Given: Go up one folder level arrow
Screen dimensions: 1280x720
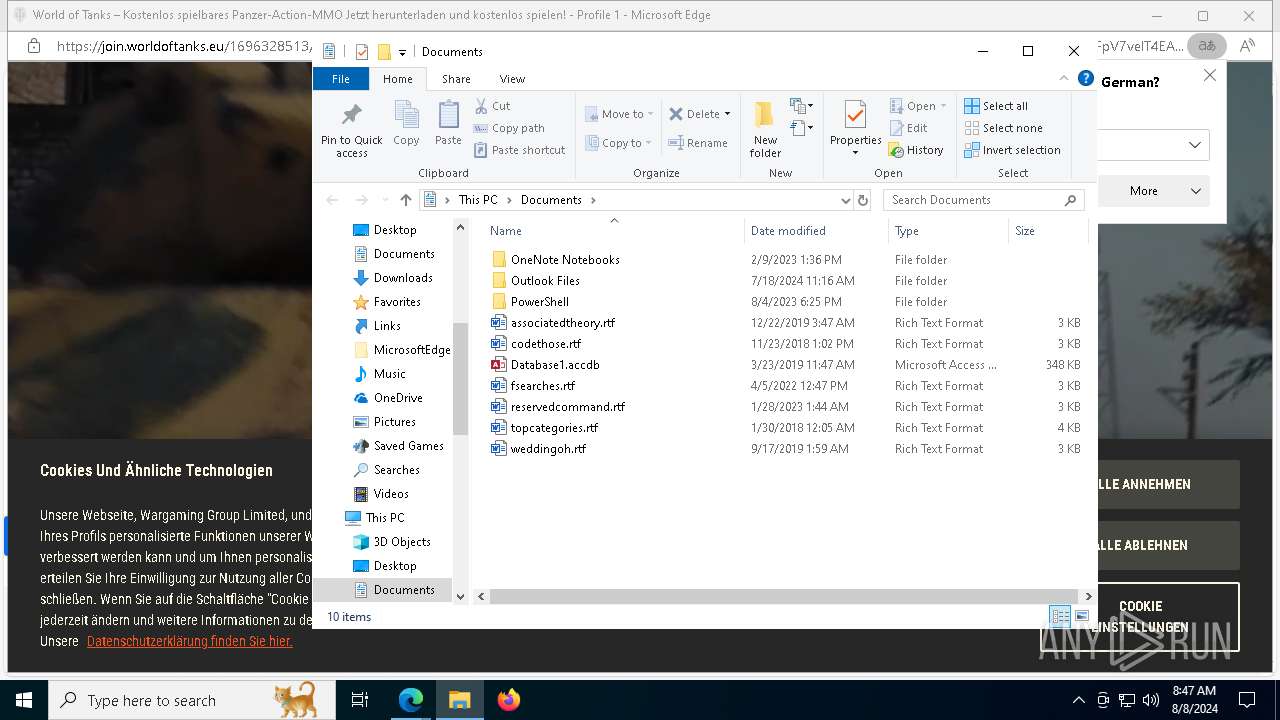Looking at the screenshot, I should tap(405, 200).
